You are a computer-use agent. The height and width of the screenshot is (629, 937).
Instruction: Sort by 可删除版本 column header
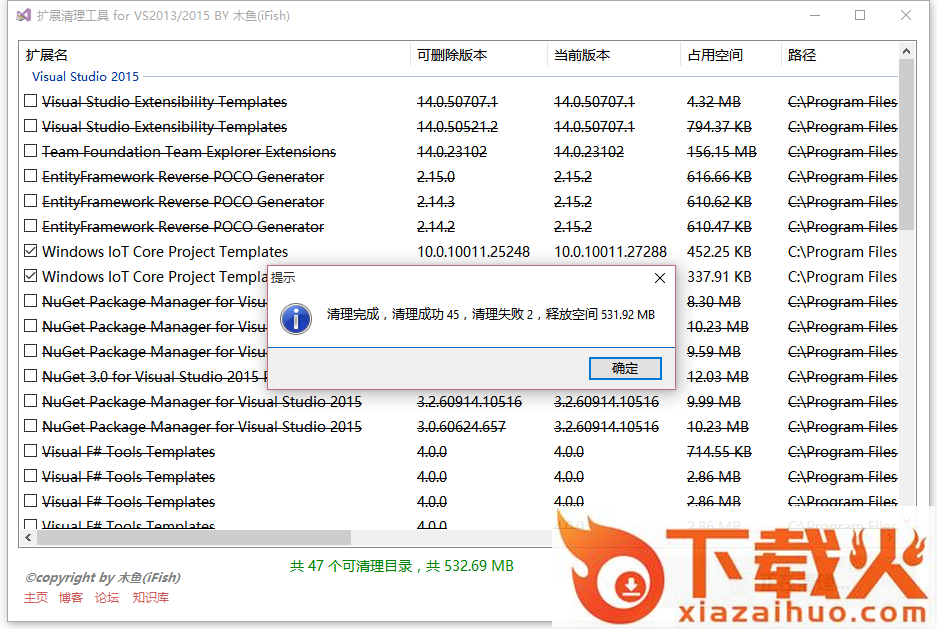[x=479, y=55]
